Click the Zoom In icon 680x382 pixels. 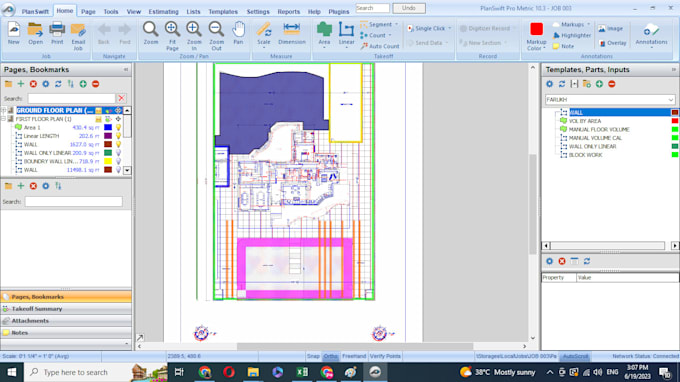[194, 36]
